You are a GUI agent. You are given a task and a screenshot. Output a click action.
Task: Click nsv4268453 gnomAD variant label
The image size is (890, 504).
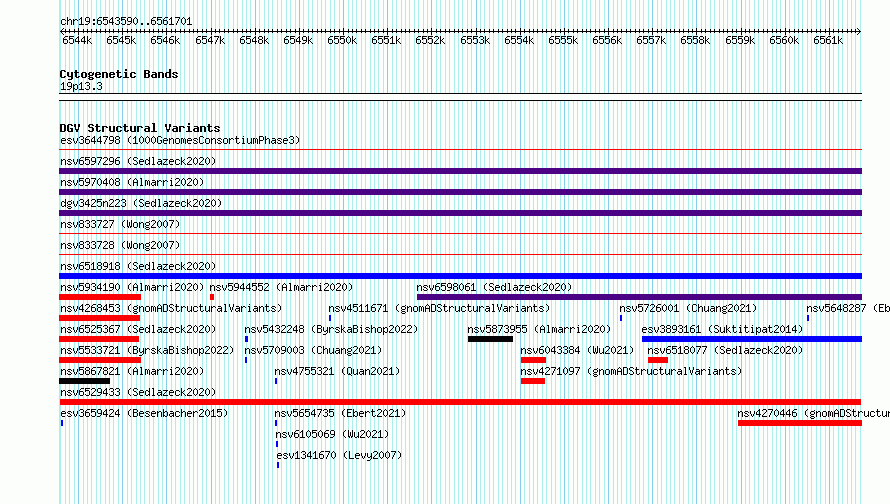click(171, 308)
